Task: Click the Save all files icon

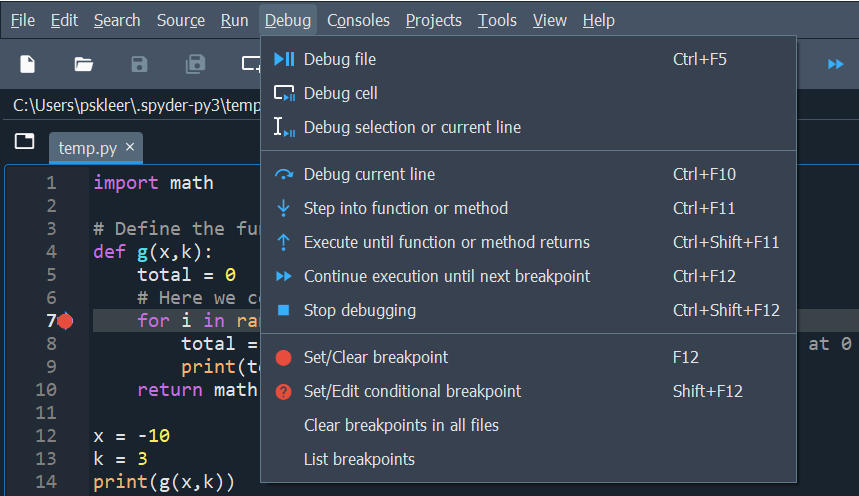Action: (x=195, y=64)
